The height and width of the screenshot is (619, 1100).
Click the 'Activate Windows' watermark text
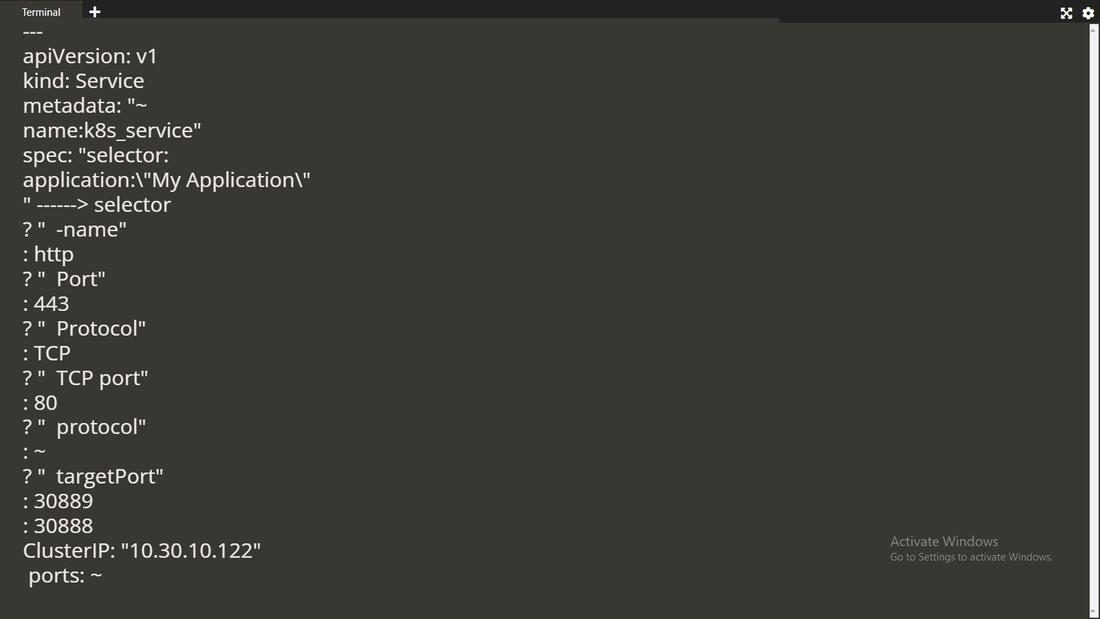point(943,540)
